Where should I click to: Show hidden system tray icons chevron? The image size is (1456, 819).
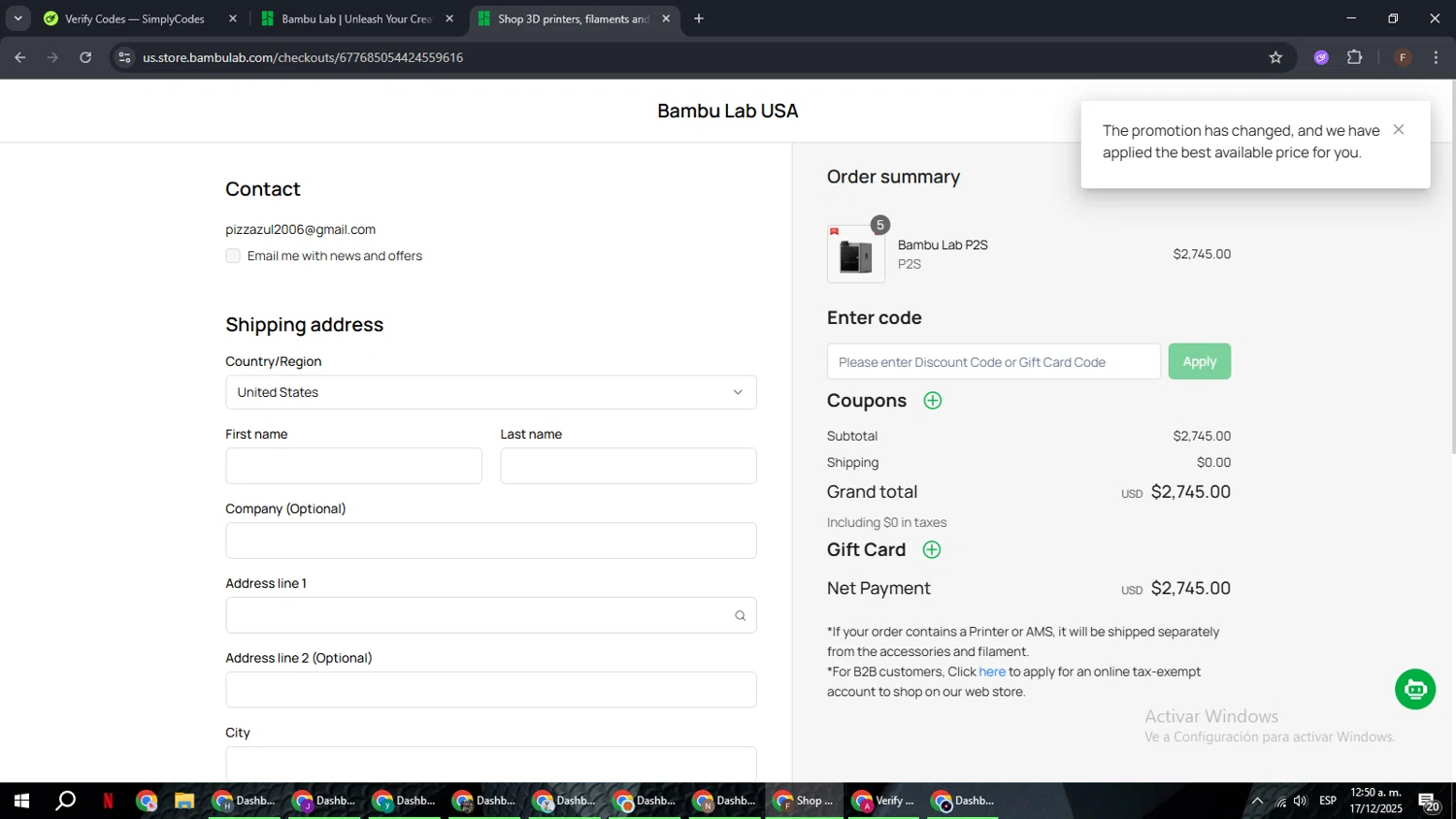pyautogui.click(x=1257, y=801)
